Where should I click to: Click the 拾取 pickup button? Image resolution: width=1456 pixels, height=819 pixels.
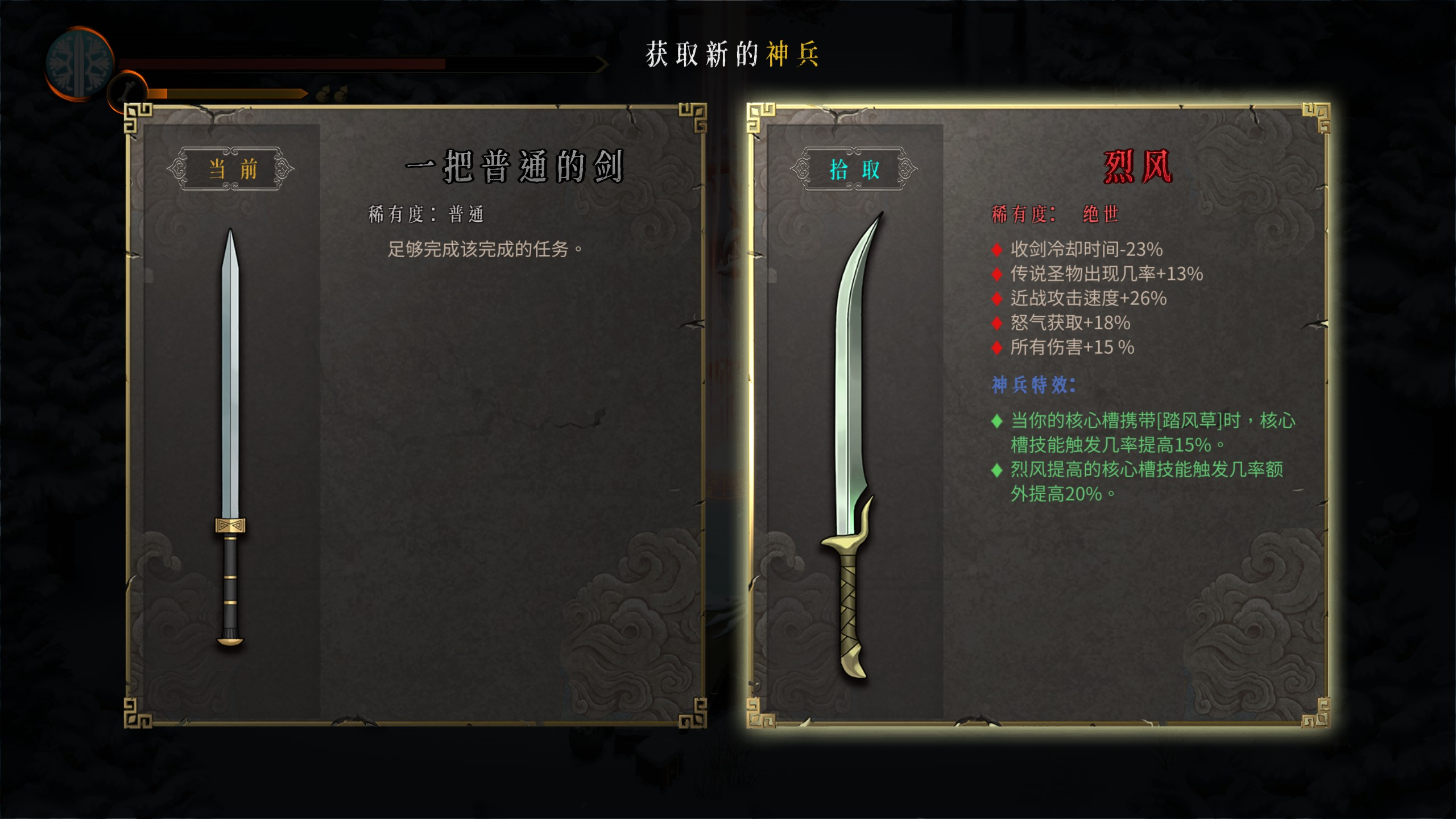pyautogui.click(x=854, y=169)
